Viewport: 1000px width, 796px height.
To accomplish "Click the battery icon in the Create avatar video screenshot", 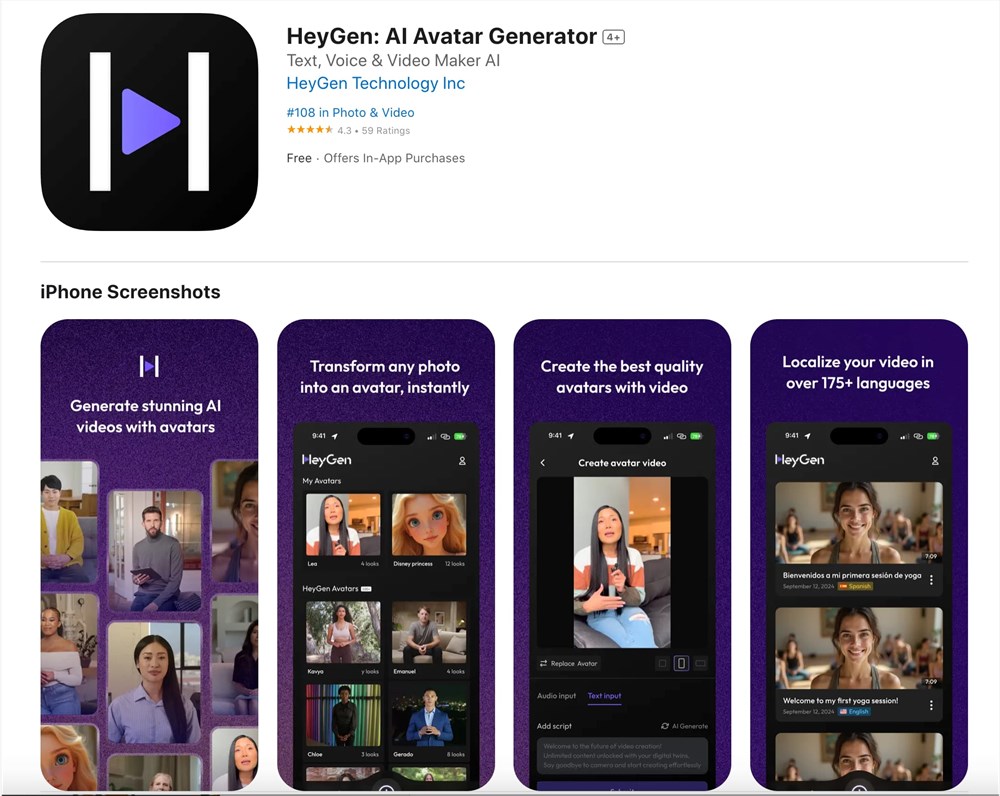I will [x=696, y=436].
